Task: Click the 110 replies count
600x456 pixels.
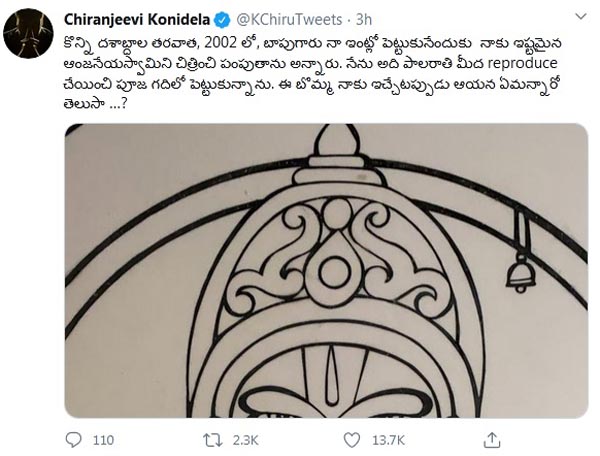Action: tap(103, 440)
